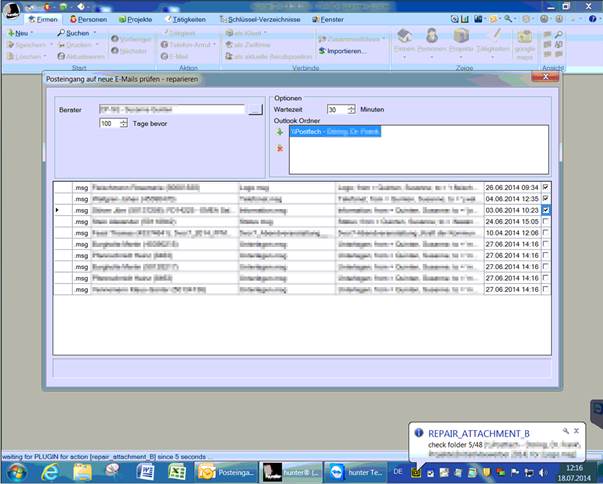Click the Tage bevor number field
The image size is (603, 484).
(108, 123)
